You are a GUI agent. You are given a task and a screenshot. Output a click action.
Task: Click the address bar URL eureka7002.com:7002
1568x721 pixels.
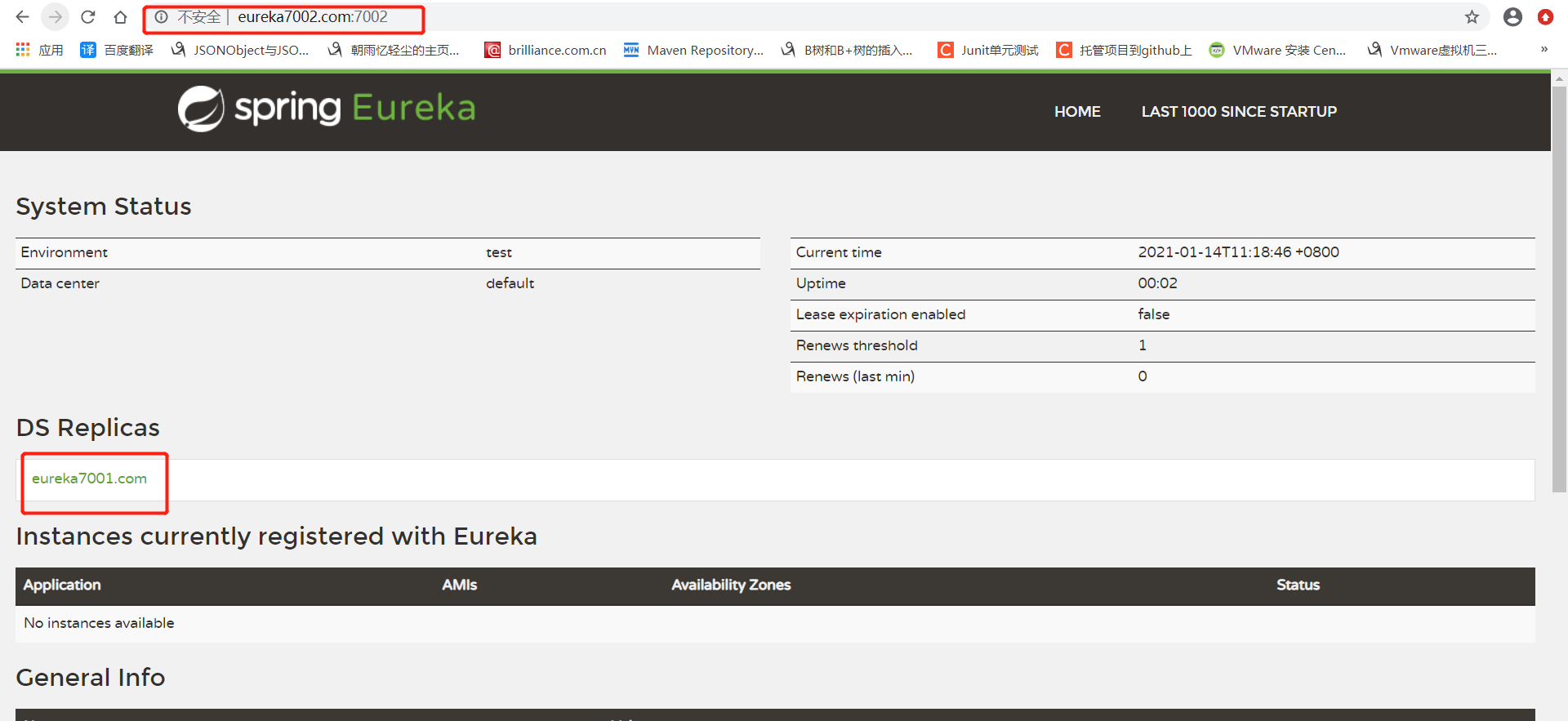coord(313,17)
